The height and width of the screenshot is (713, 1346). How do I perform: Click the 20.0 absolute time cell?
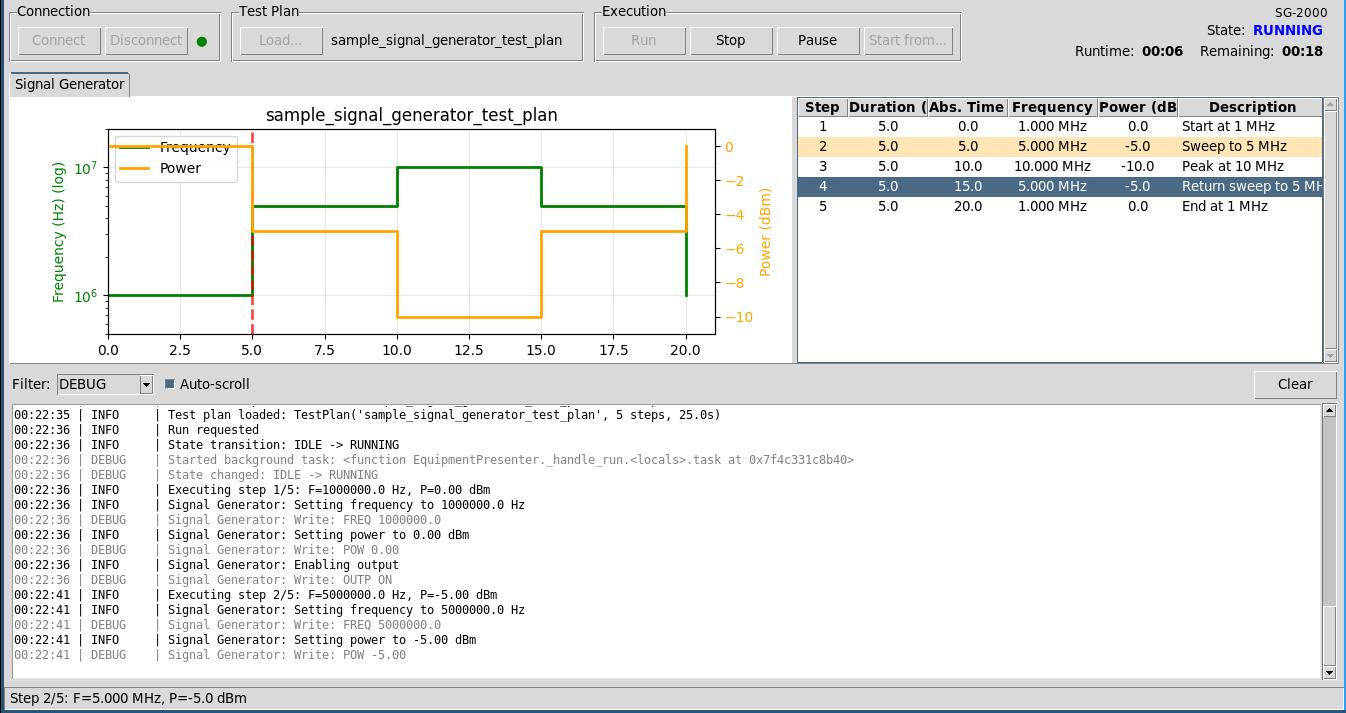click(x=967, y=206)
